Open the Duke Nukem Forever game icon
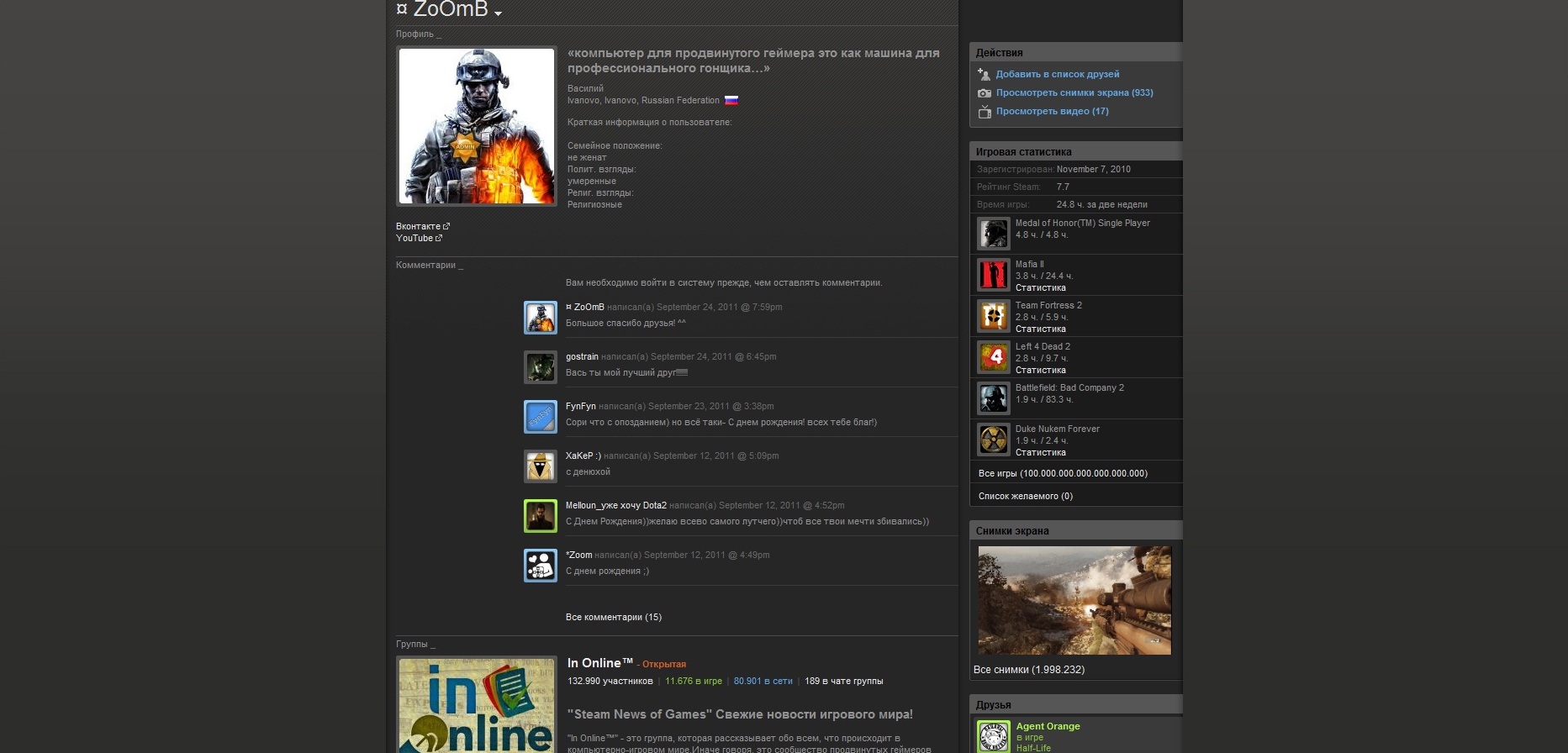 994,440
